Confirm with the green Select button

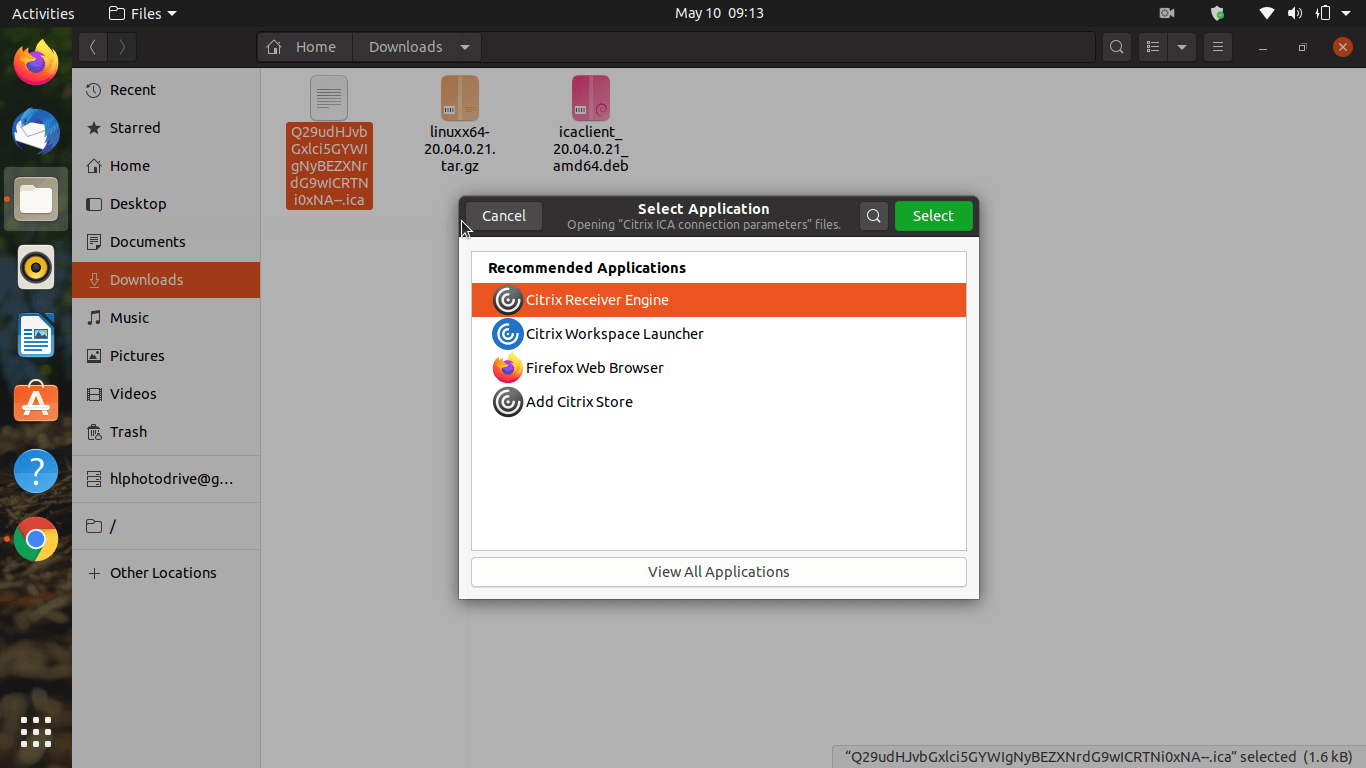933,216
